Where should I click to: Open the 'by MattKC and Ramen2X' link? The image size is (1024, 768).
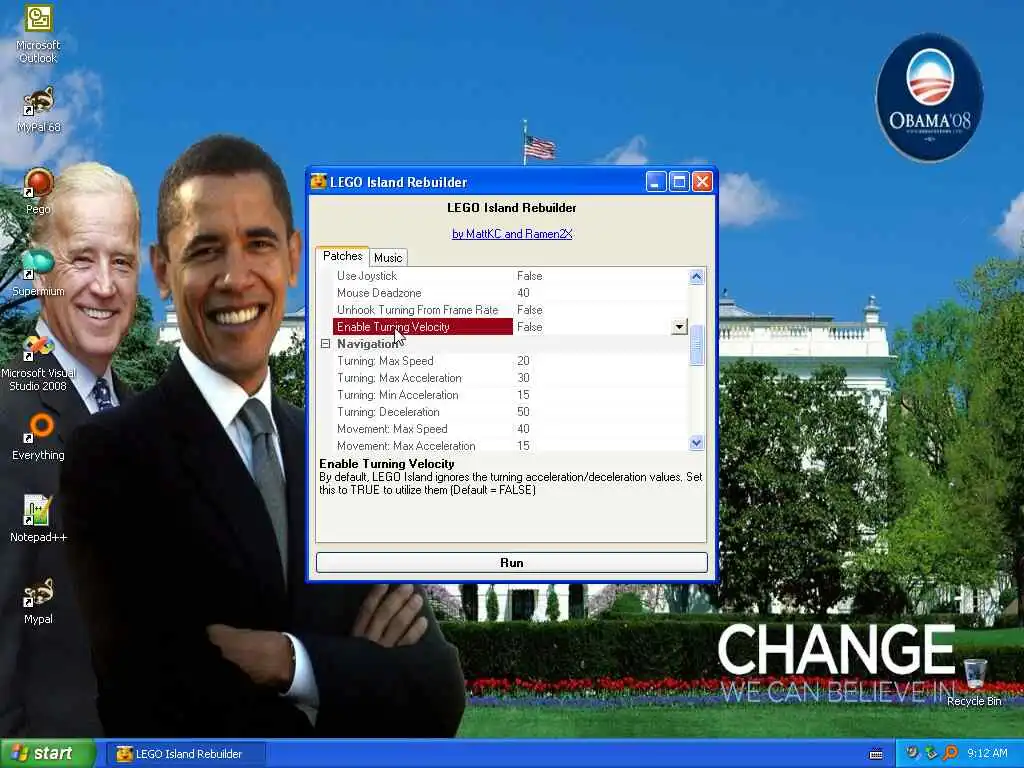(512, 234)
